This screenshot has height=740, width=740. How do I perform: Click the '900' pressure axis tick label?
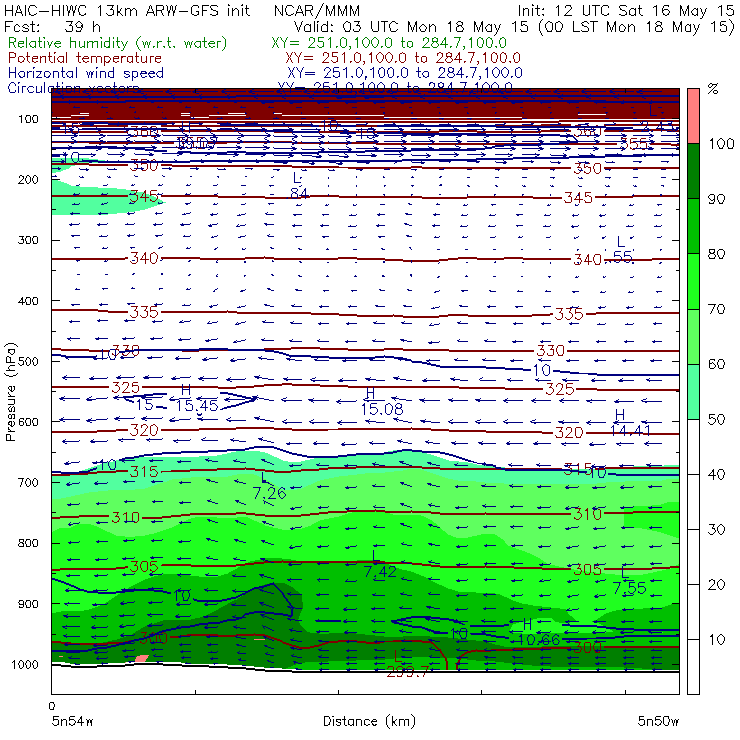pos(28,604)
